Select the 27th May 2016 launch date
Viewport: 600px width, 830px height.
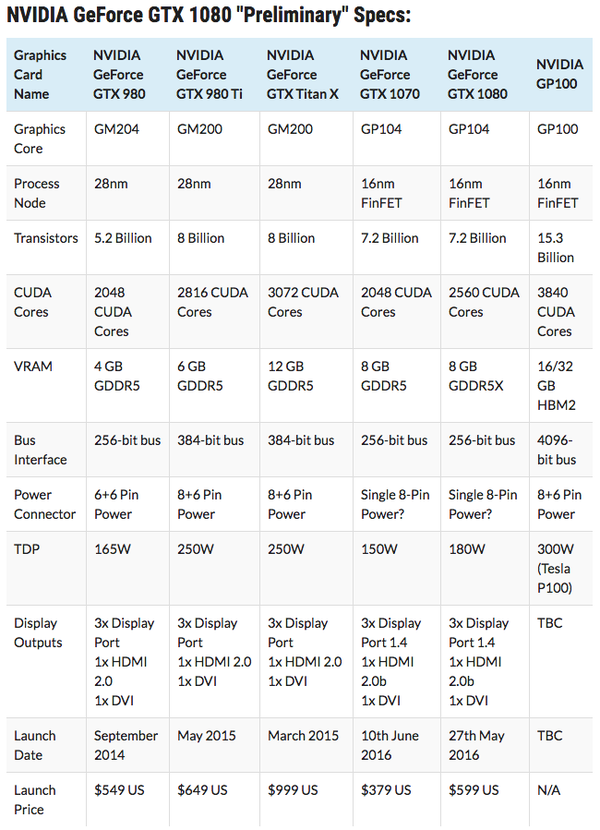[x=477, y=745]
